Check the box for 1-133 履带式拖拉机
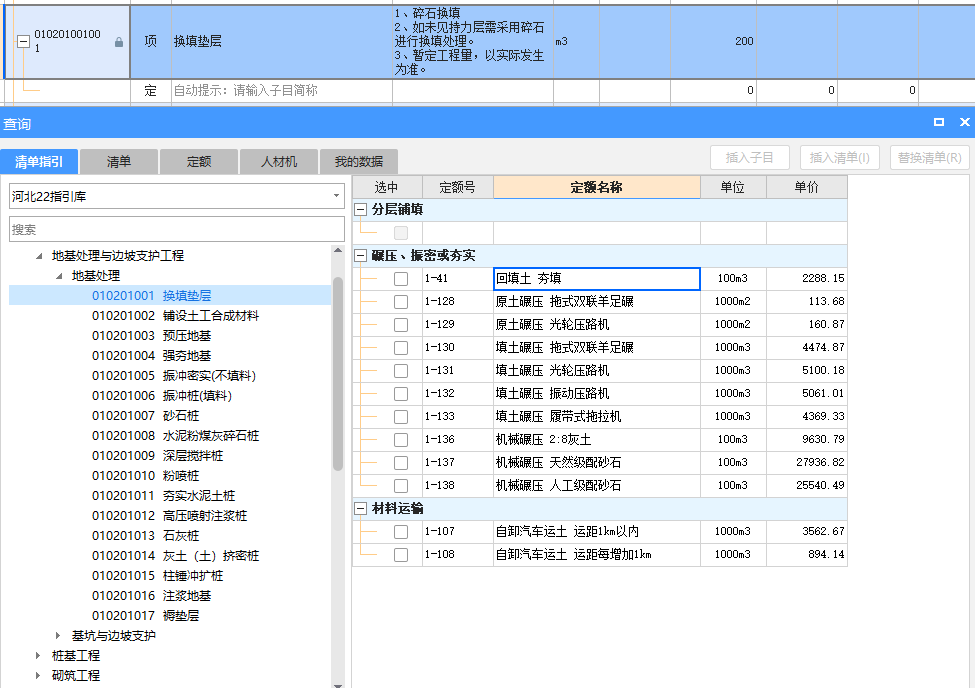 [x=401, y=417]
